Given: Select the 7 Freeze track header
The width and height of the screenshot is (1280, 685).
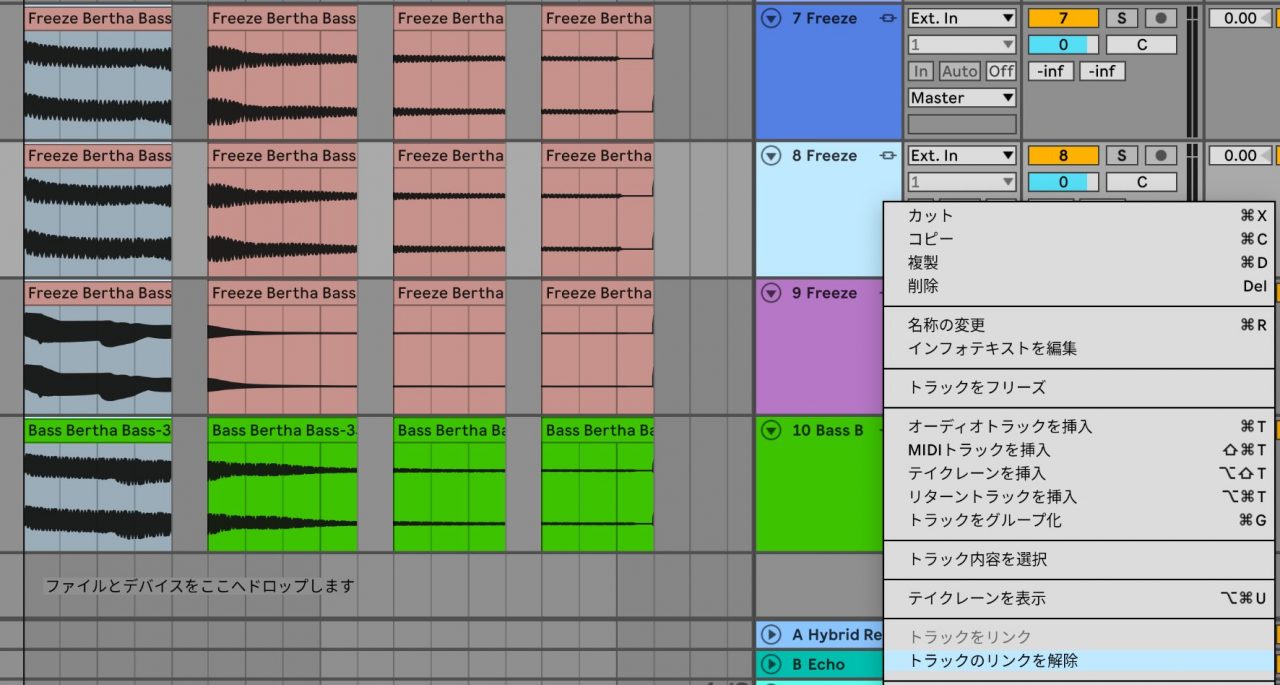Looking at the screenshot, I should (829, 72).
